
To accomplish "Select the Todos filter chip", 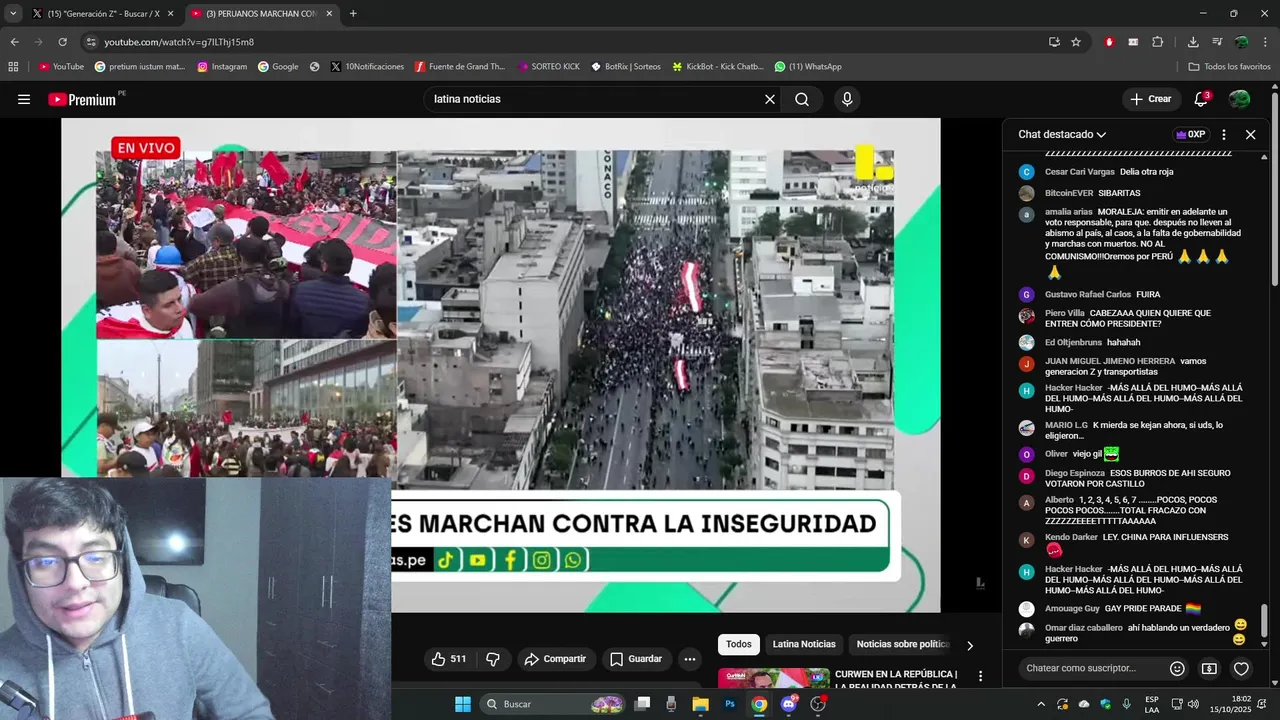I will pyautogui.click(x=739, y=645).
